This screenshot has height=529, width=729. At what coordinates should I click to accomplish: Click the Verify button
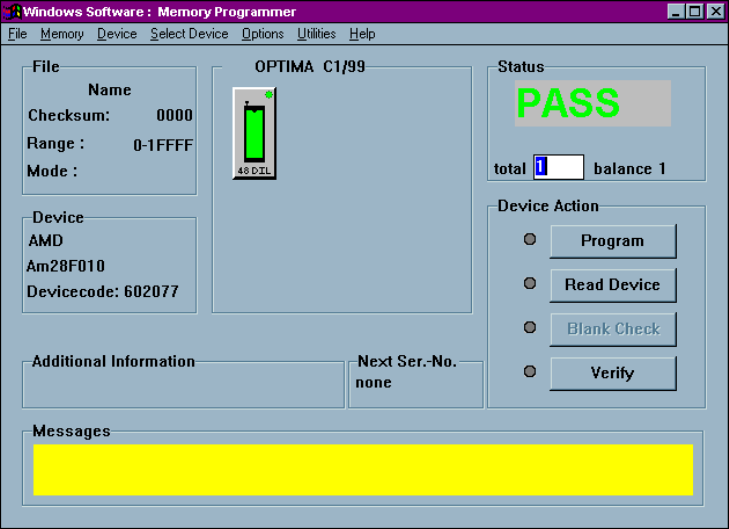[x=613, y=373]
